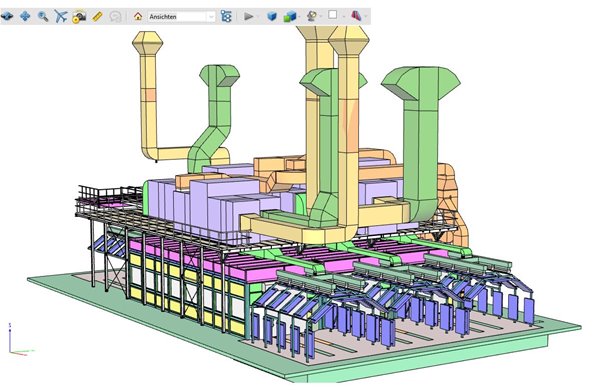The height and width of the screenshot is (390, 600).
Task: Play the animation
Action: [x=248, y=16]
